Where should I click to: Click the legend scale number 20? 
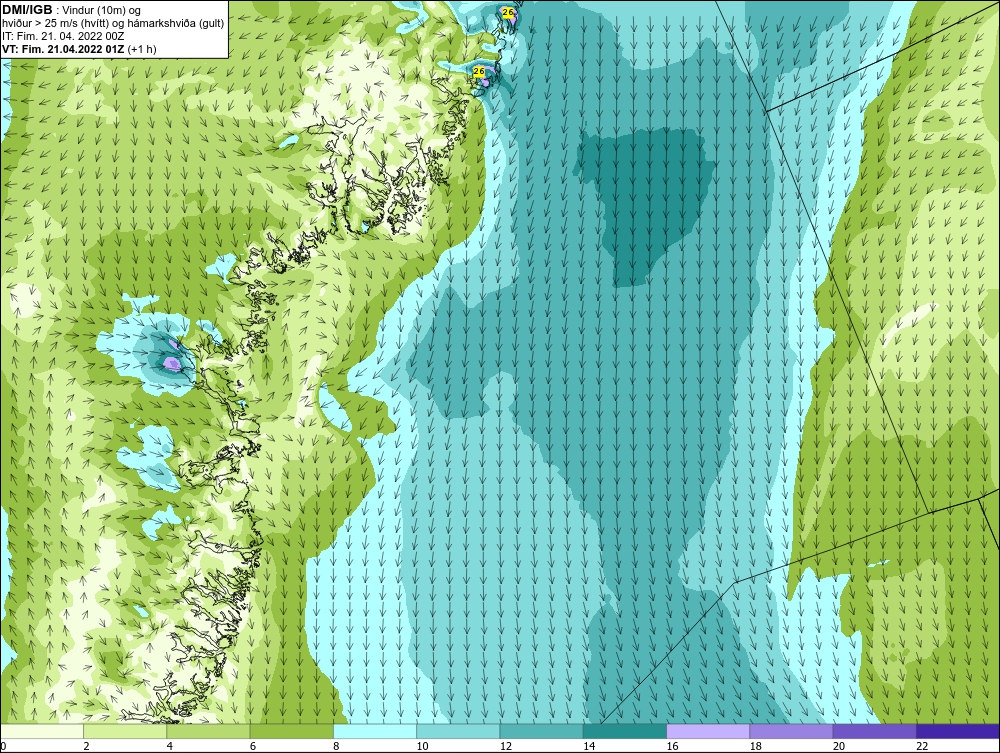(839, 747)
